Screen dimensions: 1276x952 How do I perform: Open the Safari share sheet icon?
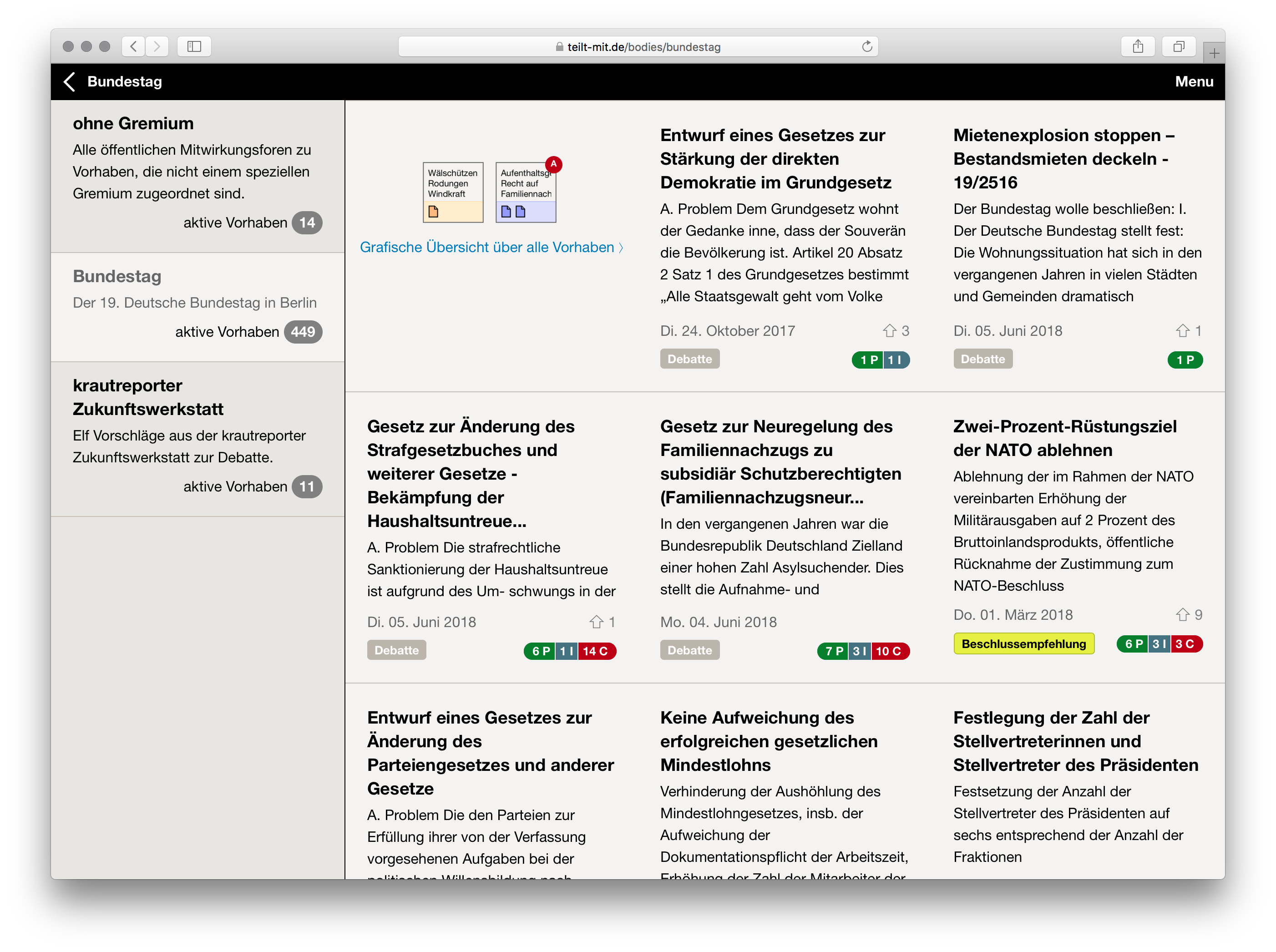[1138, 47]
